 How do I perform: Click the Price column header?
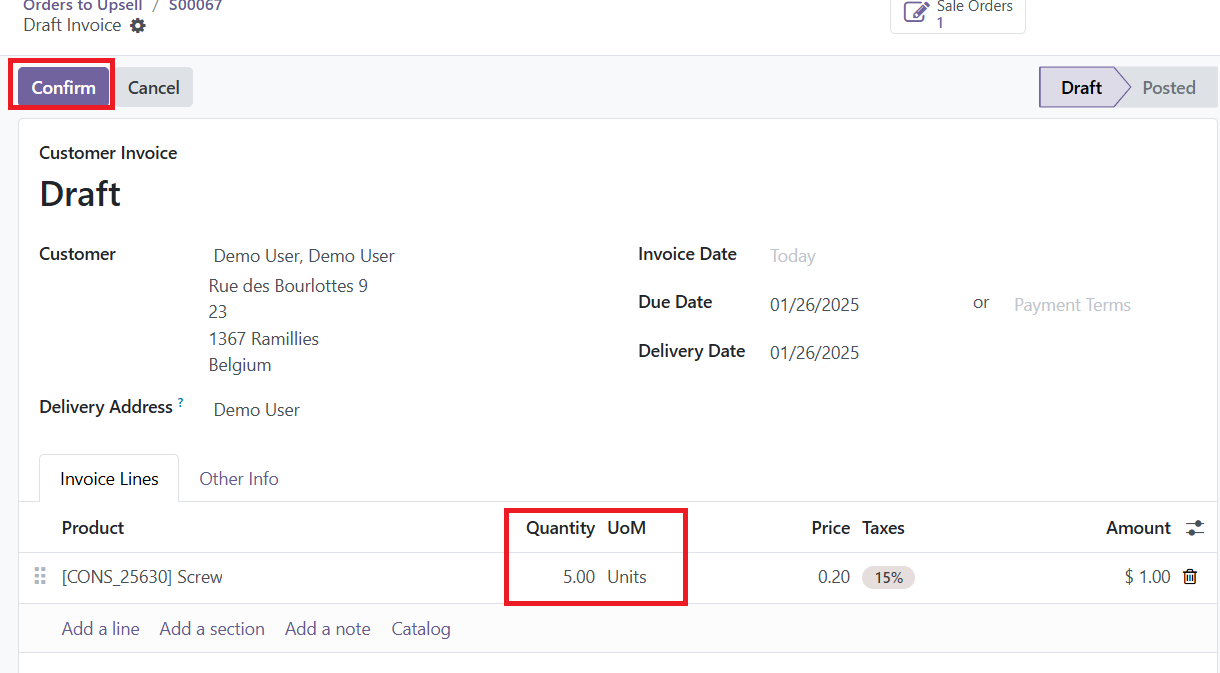tap(831, 528)
